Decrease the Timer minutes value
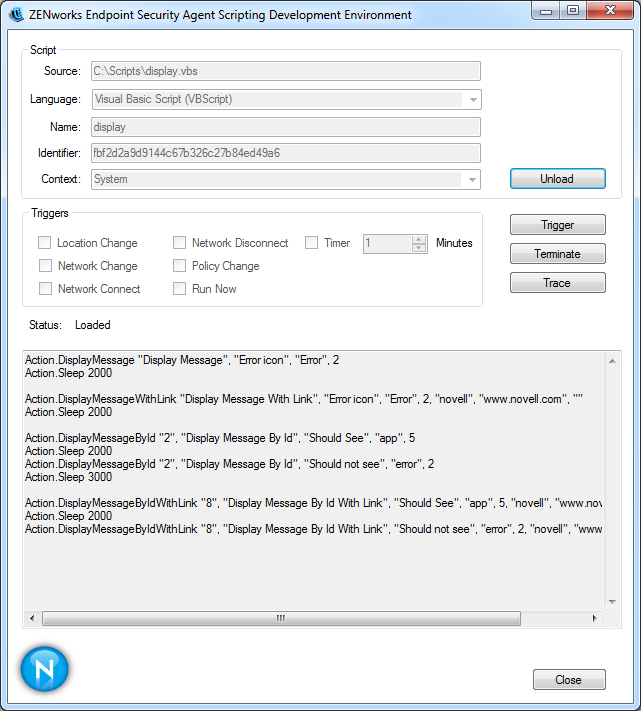Image resolution: width=641 pixels, height=711 pixels. (419, 248)
